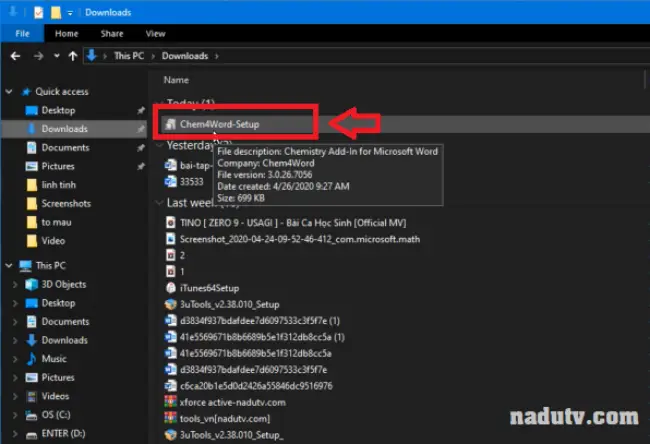Select the c6ca20b1e5d0d2426a55846dc9516976 document

256,386
